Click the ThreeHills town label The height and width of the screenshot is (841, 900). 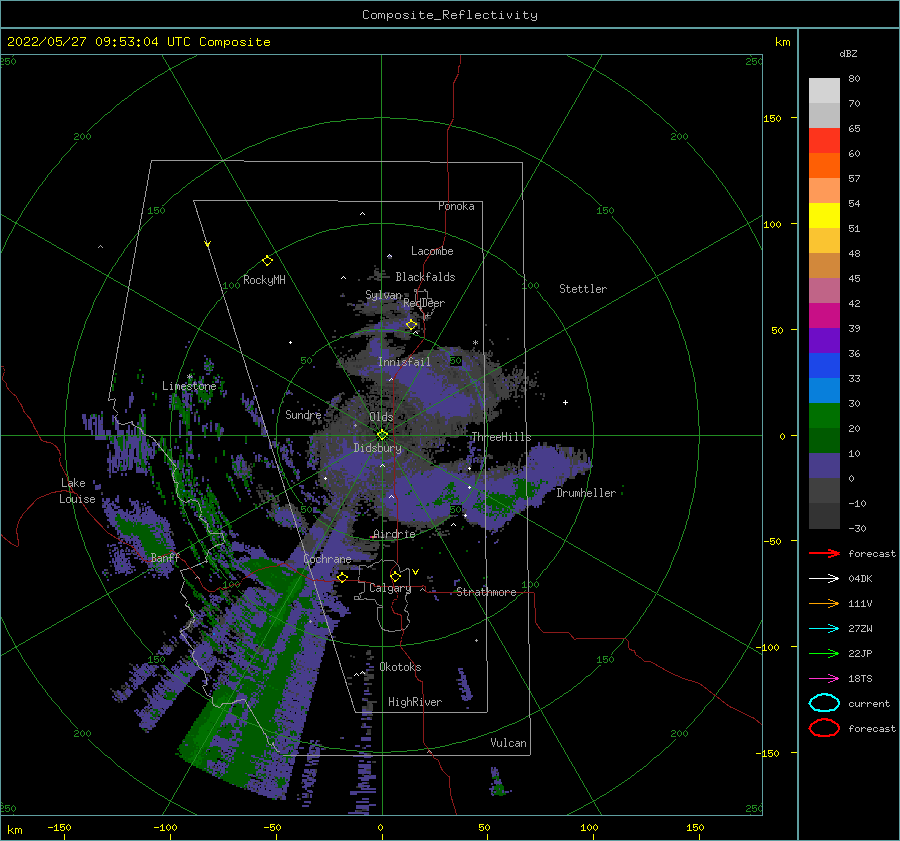click(501, 437)
